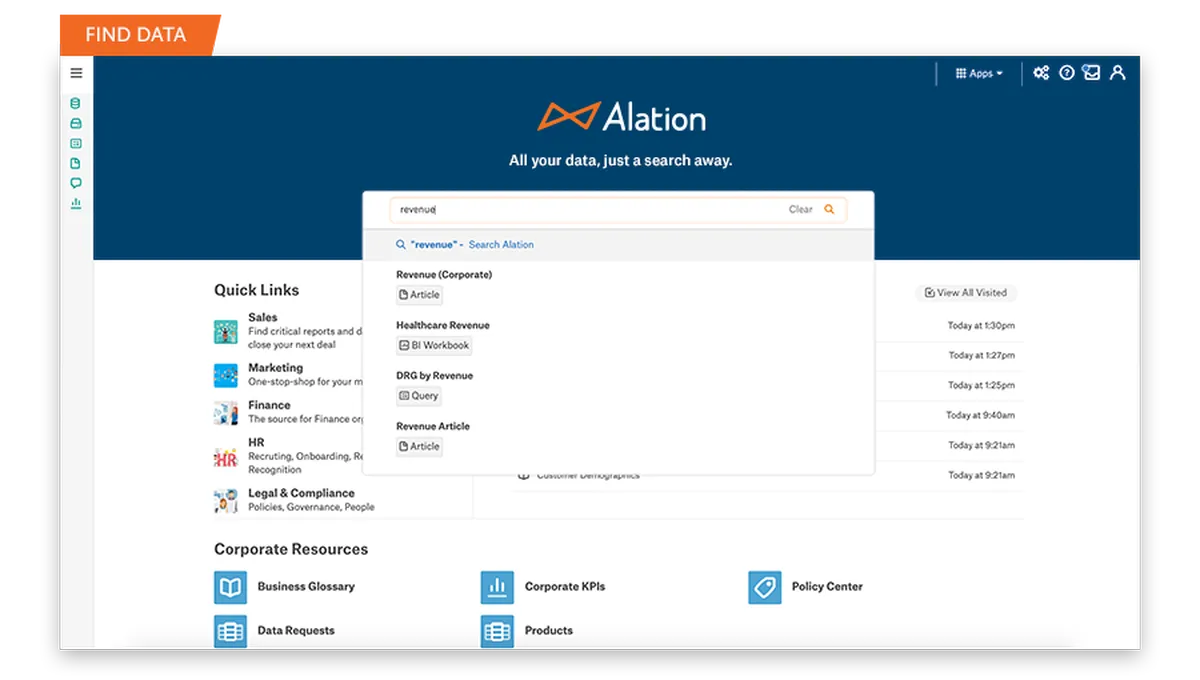Click the Today at 1:30pm entry
This screenshot has height=680, width=1200.
coord(981,326)
